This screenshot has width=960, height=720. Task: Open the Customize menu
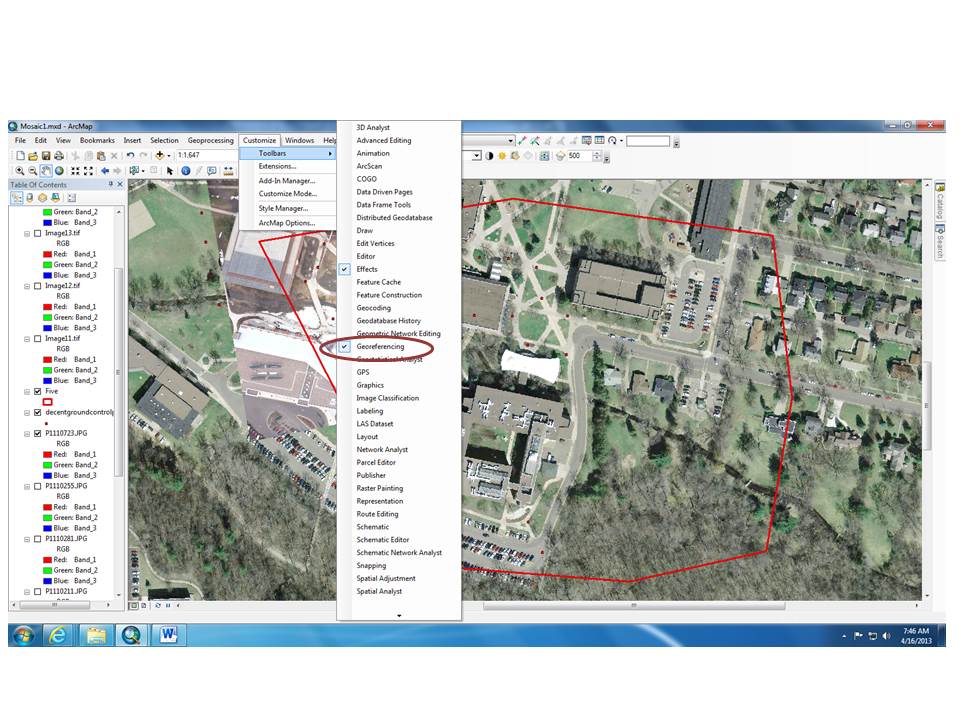[x=259, y=140]
